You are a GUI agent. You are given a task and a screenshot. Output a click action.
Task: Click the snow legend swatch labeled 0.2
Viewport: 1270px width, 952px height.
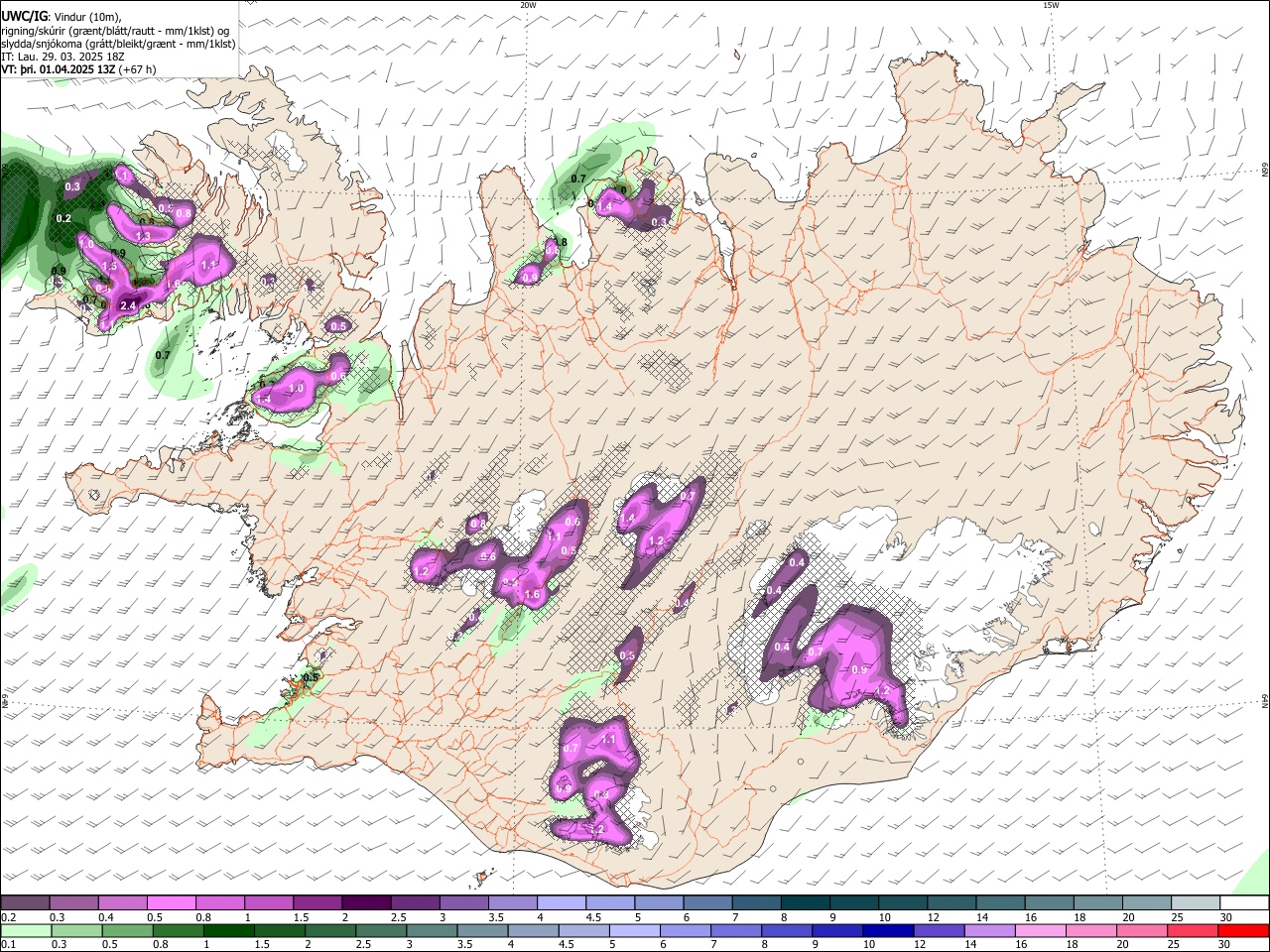click(x=25, y=903)
